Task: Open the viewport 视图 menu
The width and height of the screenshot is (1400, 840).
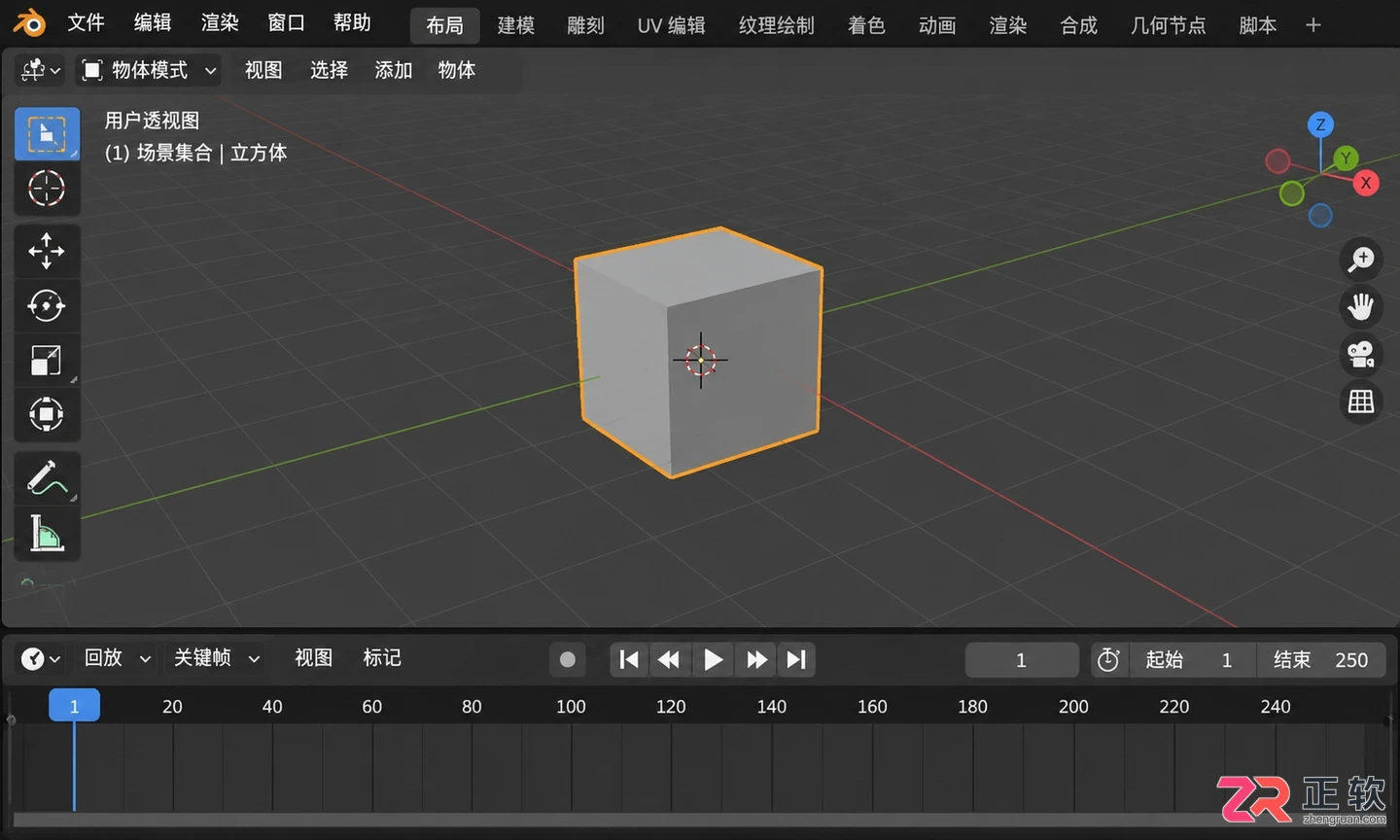Action: [x=263, y=70]
